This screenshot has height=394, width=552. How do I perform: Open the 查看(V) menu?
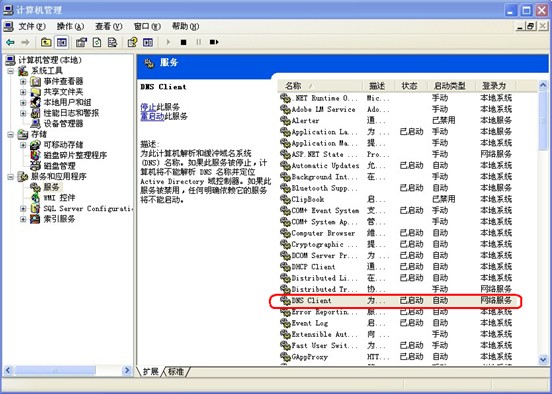click(x=109, y=26)
